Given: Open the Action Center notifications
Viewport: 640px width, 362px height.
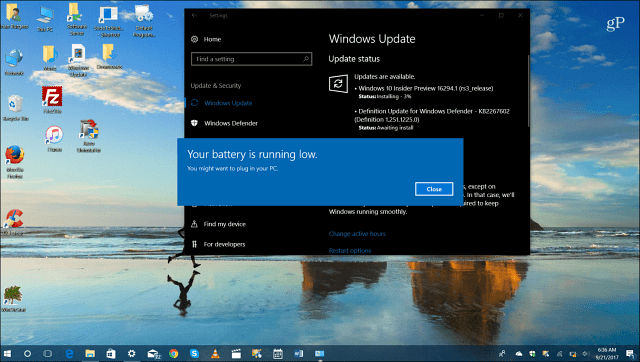Looking at the screenshot, I should click(x=630, y=353).
